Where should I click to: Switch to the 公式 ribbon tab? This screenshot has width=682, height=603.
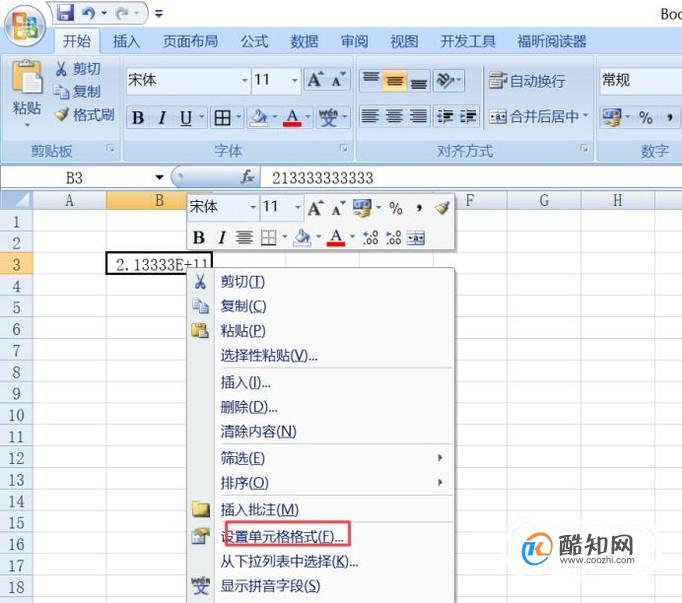pos(254,42)
